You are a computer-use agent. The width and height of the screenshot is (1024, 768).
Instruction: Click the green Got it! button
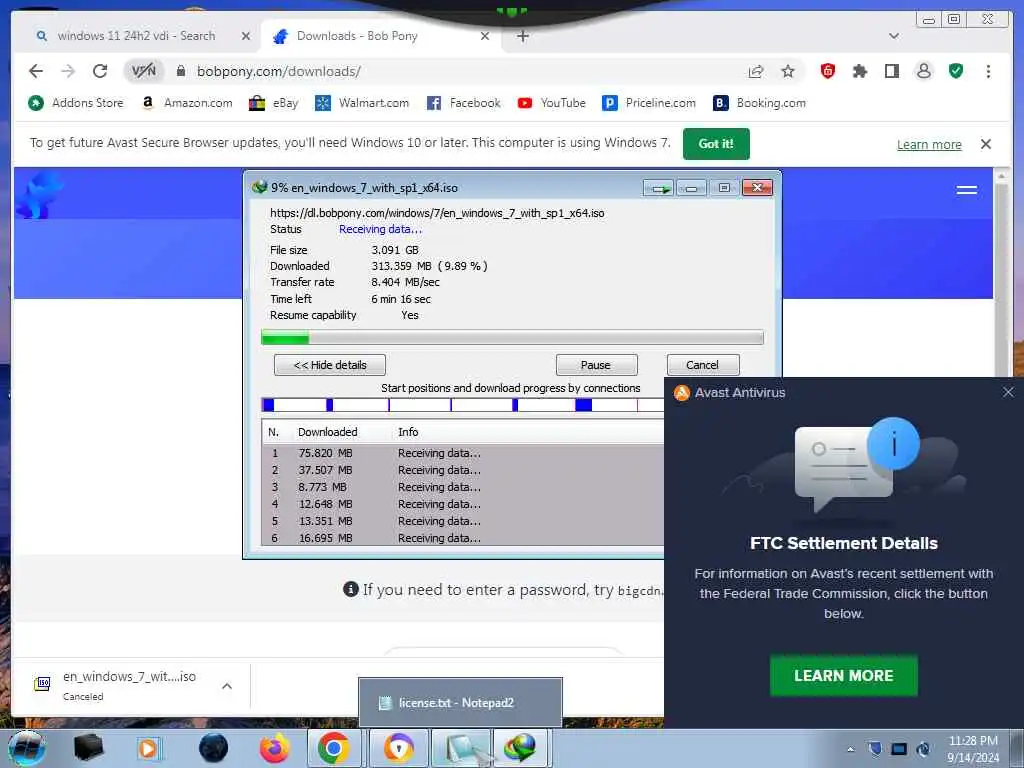(x=716, y=144)
